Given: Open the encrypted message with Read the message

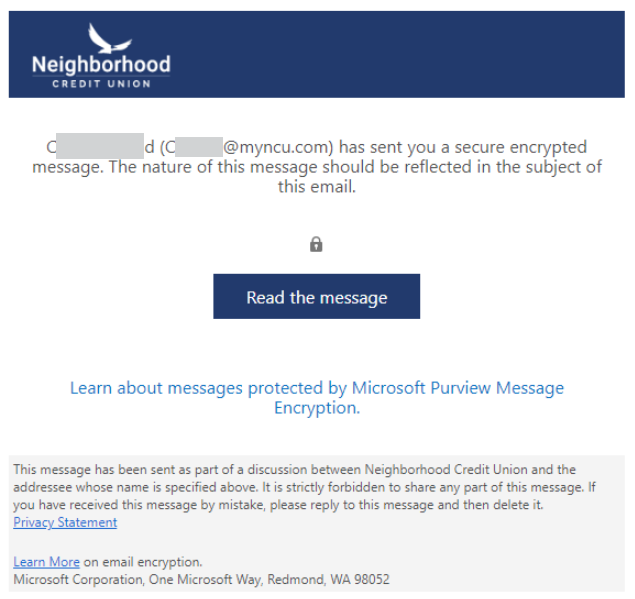Looking at the screenshot, I should coord(317,296).
